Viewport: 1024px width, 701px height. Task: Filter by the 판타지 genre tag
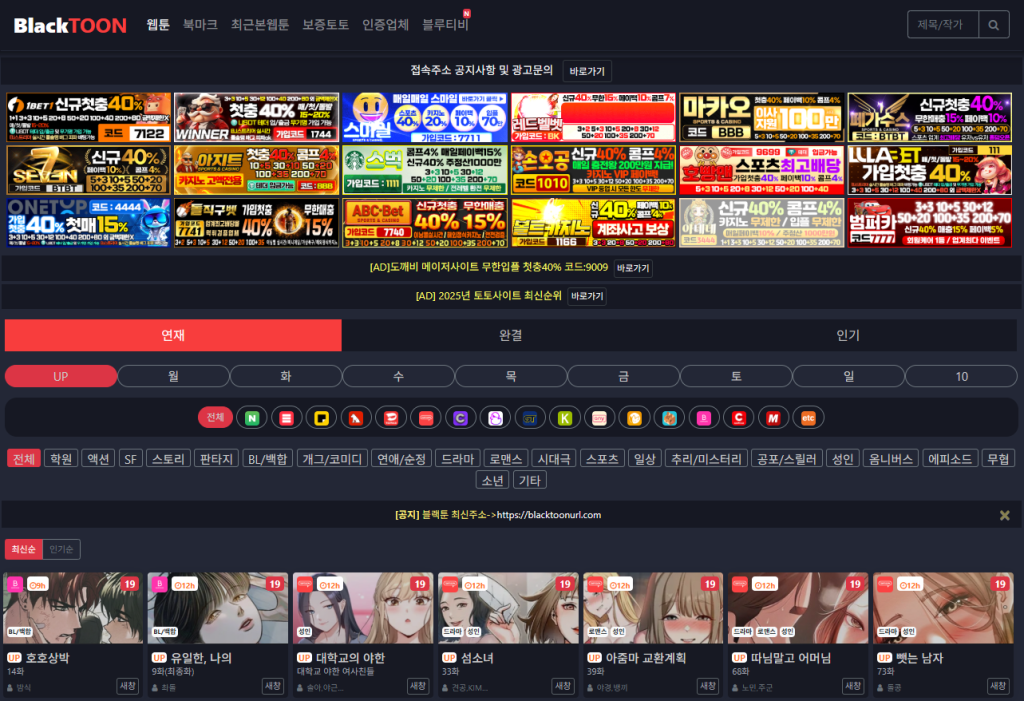coord(217,459)
